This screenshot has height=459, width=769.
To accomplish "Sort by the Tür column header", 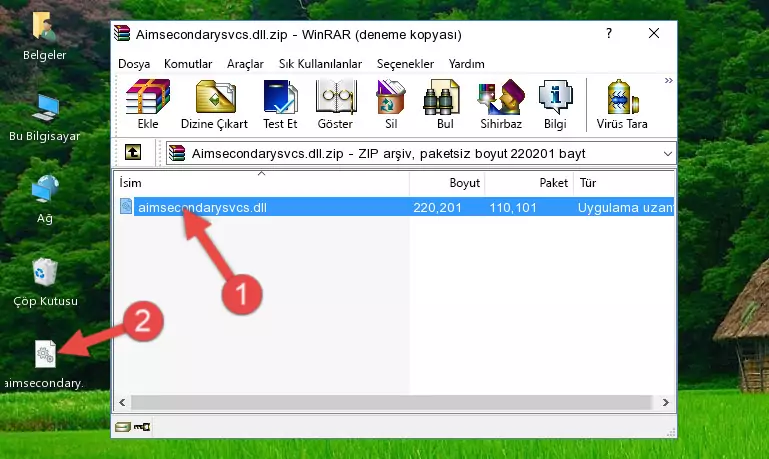I will 624,183.
